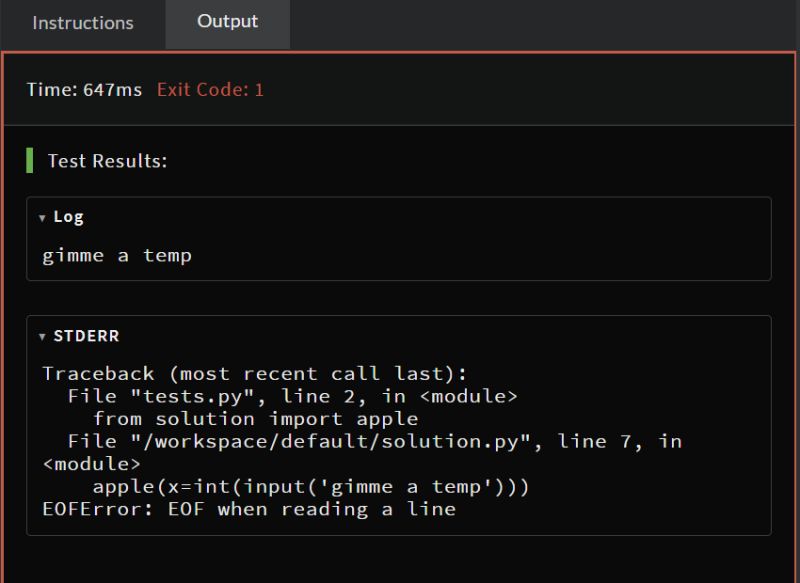Click the STDERR section heading
Image resolution: width=800 pixels, height=583 pixels.
click(x=86, y=336)
